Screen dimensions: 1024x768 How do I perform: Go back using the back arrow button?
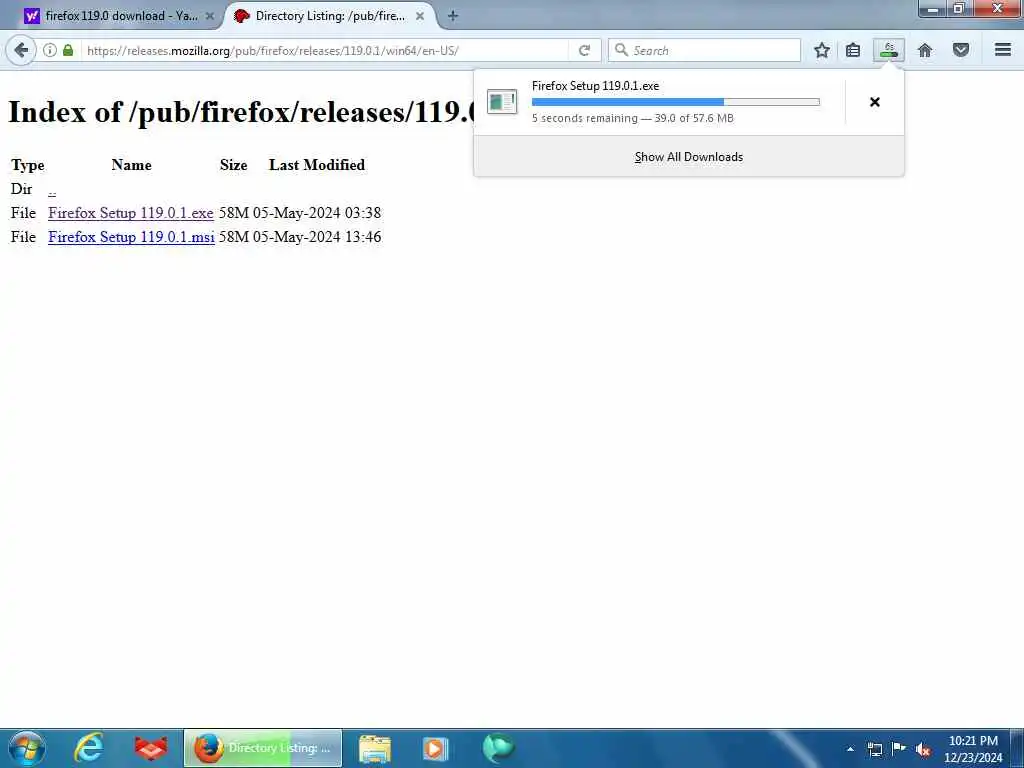pyautogui.click(x=21, y=50)
